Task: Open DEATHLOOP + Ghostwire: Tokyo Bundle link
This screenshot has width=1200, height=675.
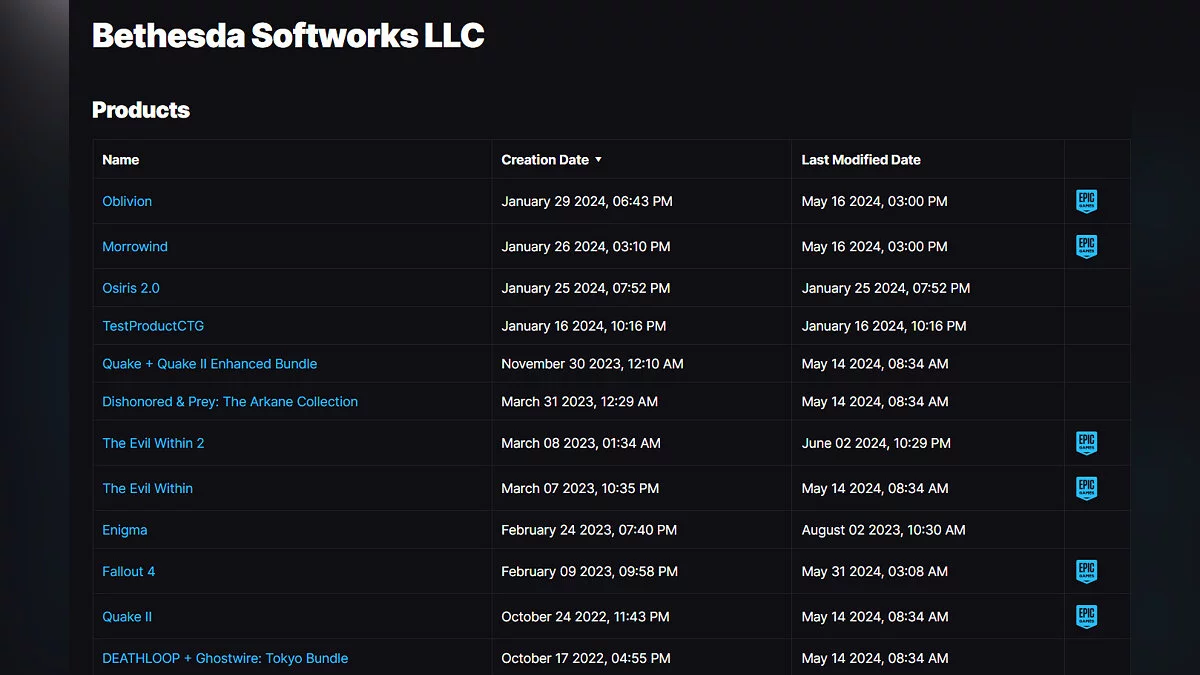Action: pyautogui.click(x=225, y=658)
